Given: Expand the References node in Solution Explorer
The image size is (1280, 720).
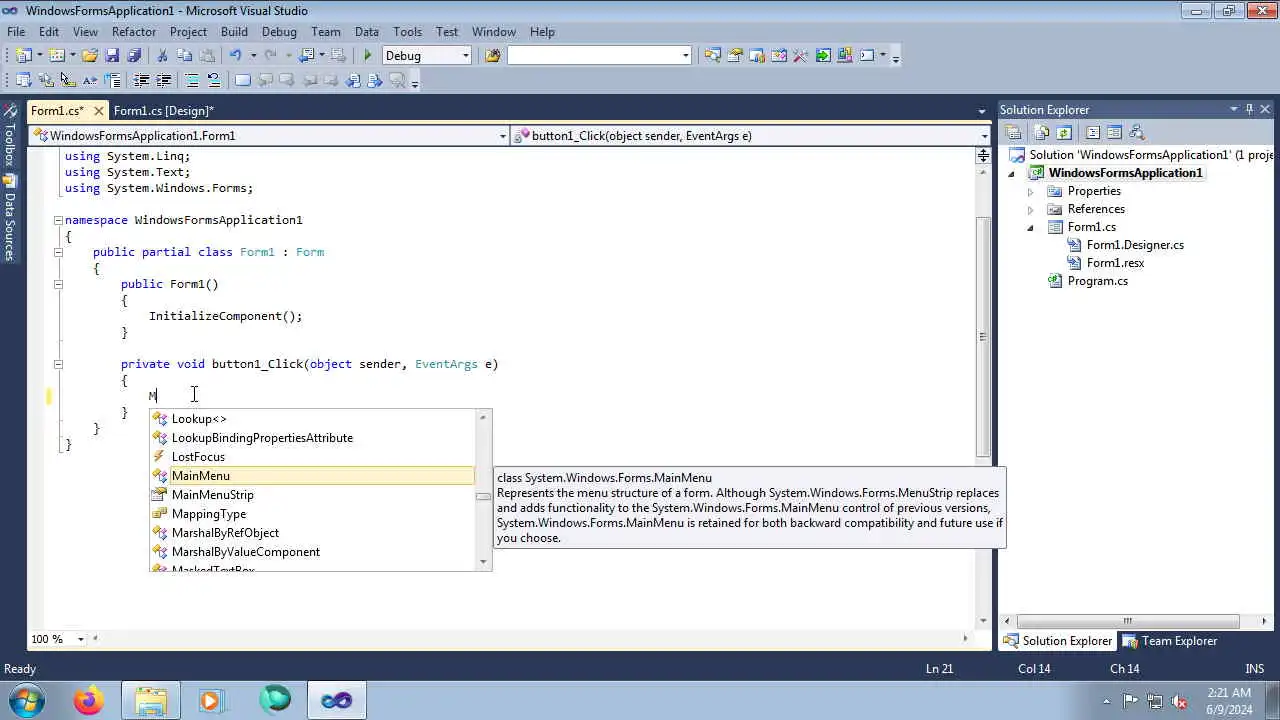Looking at the screenshot, I should pos(1030,209).
